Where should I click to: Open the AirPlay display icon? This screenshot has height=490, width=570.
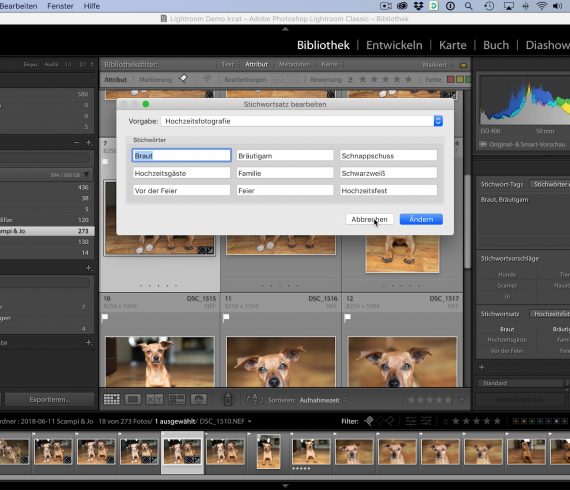509,6
